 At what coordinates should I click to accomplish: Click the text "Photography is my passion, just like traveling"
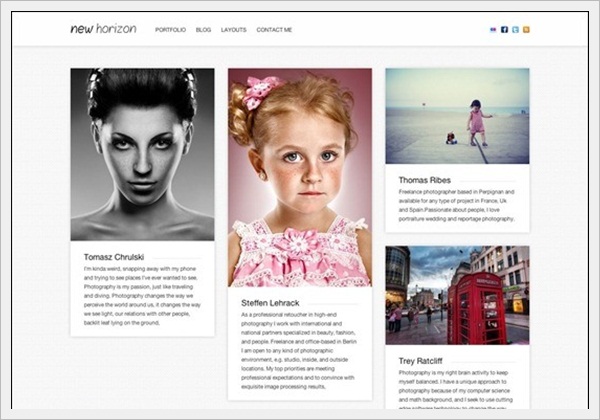(x=138, y=287)
